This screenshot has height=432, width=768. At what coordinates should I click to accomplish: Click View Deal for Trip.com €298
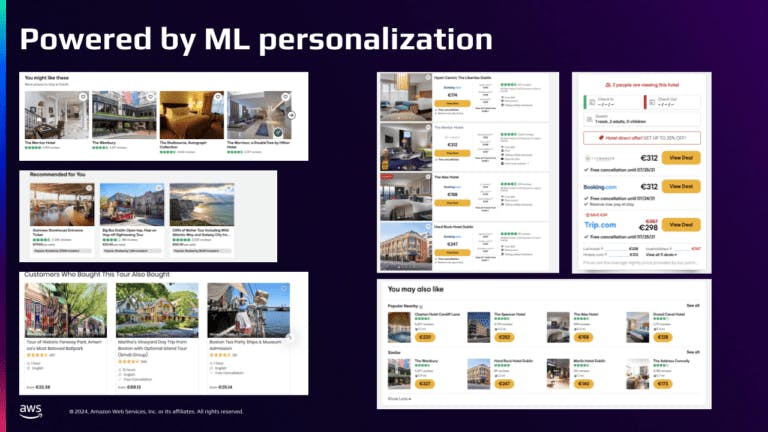point(683,226)
